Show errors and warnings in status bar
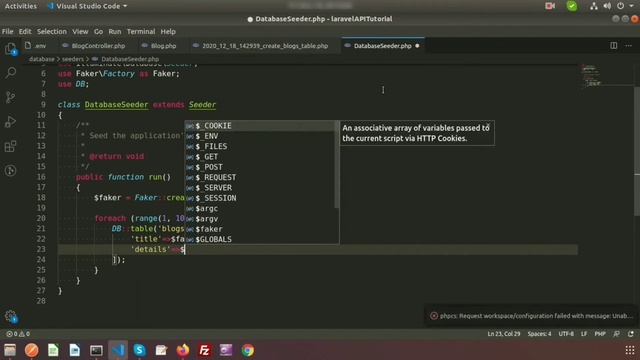640x360 pixels. 18,334
